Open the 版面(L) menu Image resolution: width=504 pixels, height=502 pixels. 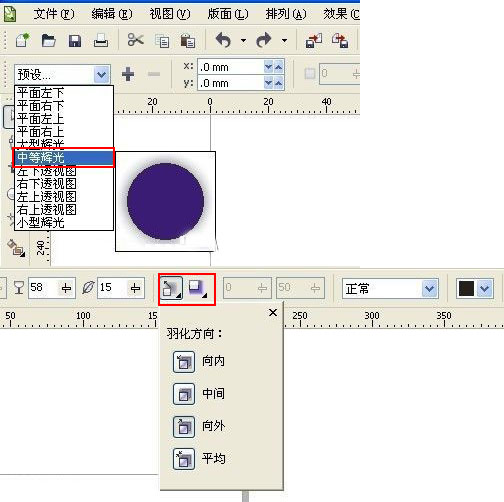click(x=228, y=14)
